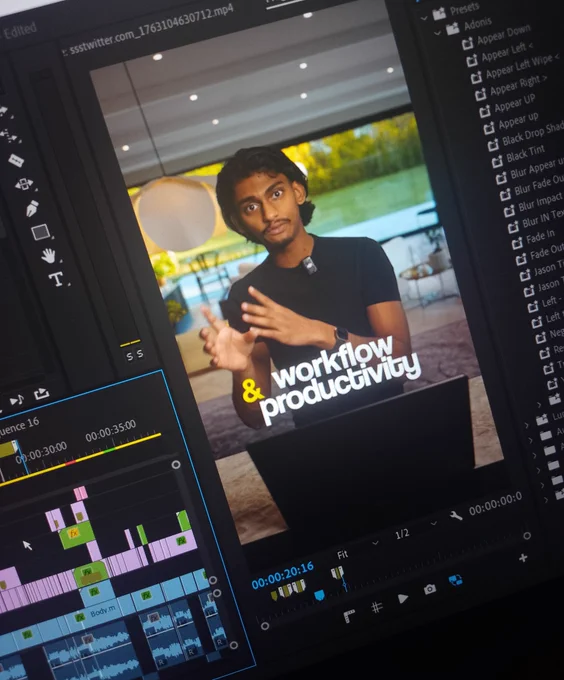
Task: Click the blue playhead on monitor scrubber
Action: (345, 584)
